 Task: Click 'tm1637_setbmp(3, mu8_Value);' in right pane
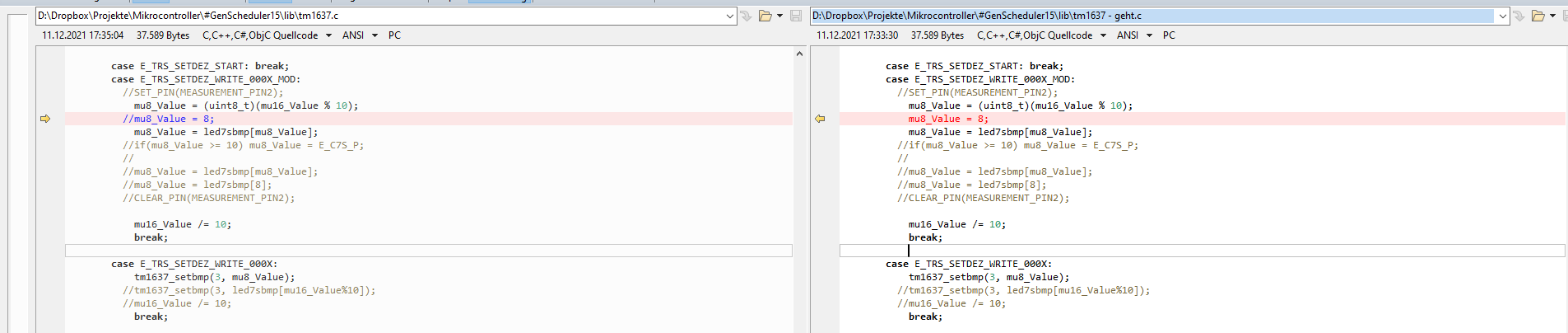pos(989,277)
